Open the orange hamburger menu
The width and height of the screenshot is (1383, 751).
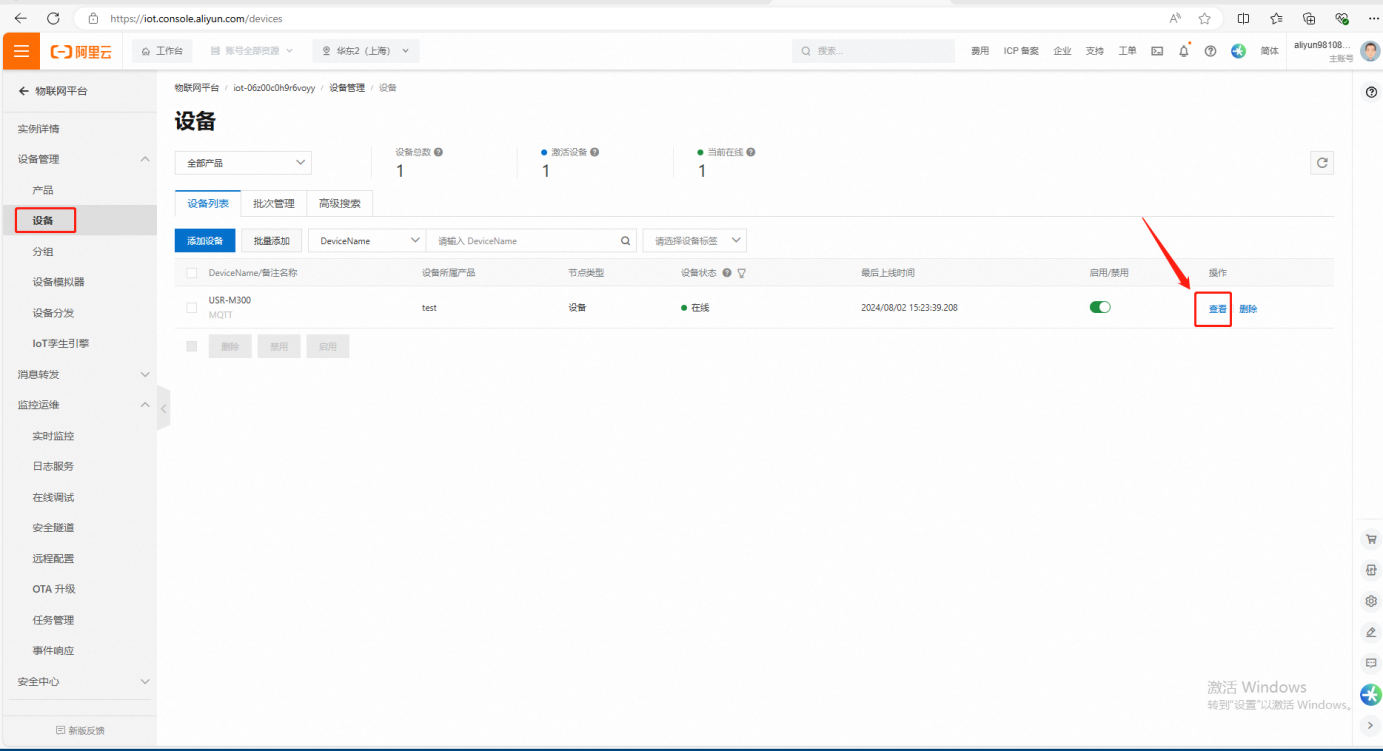(x=21, y=51)
